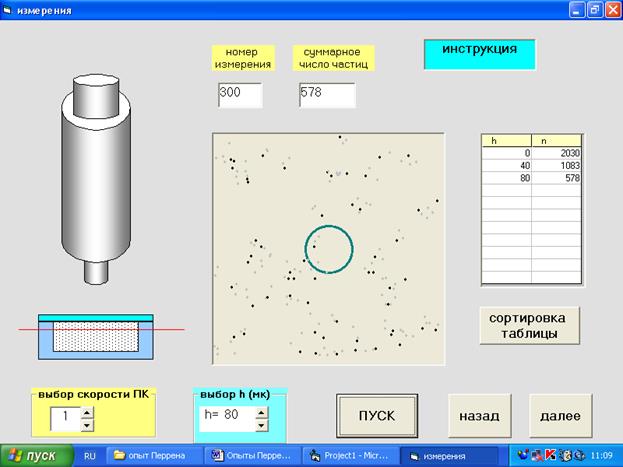The width and height of the screenshot is (623, 467).
Task: Click the RU language indicator
Action: coord(90,456)
